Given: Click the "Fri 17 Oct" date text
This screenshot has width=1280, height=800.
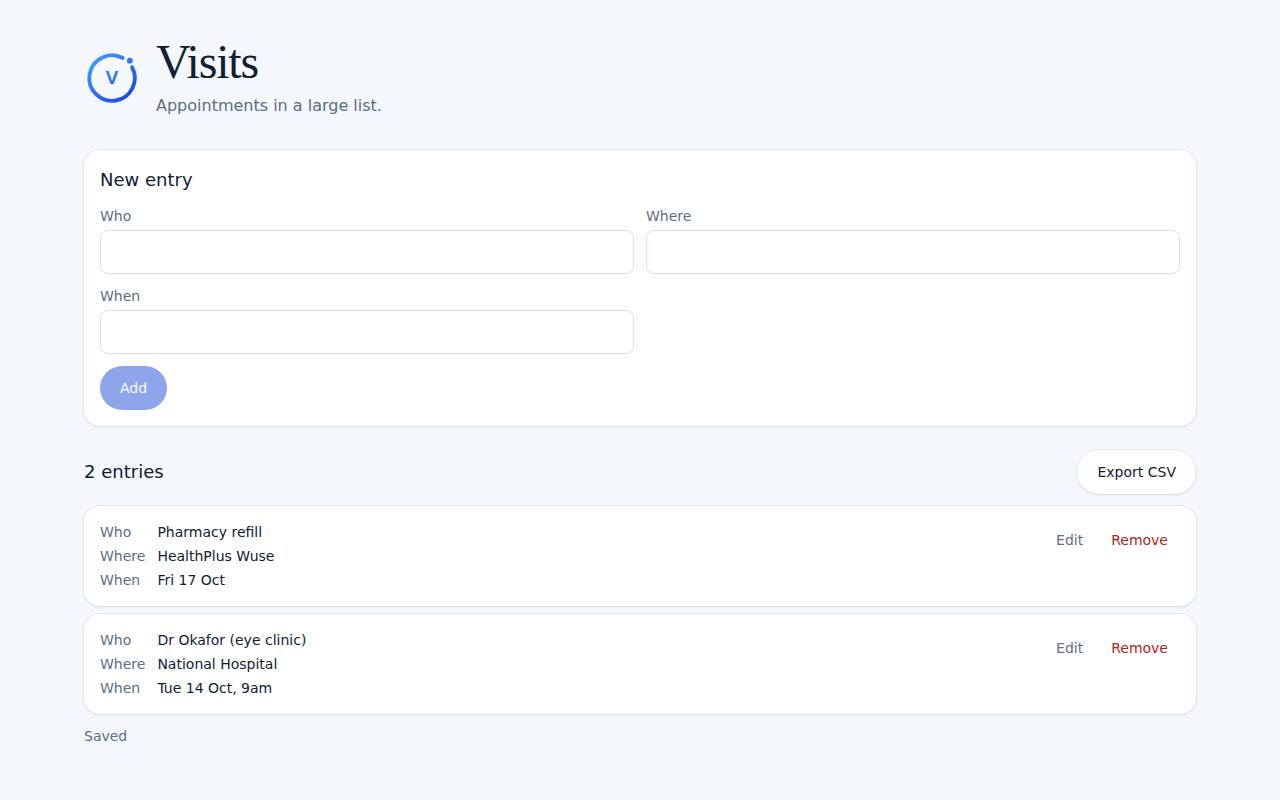Looking at the screenshot, I should tap(191, 580).
